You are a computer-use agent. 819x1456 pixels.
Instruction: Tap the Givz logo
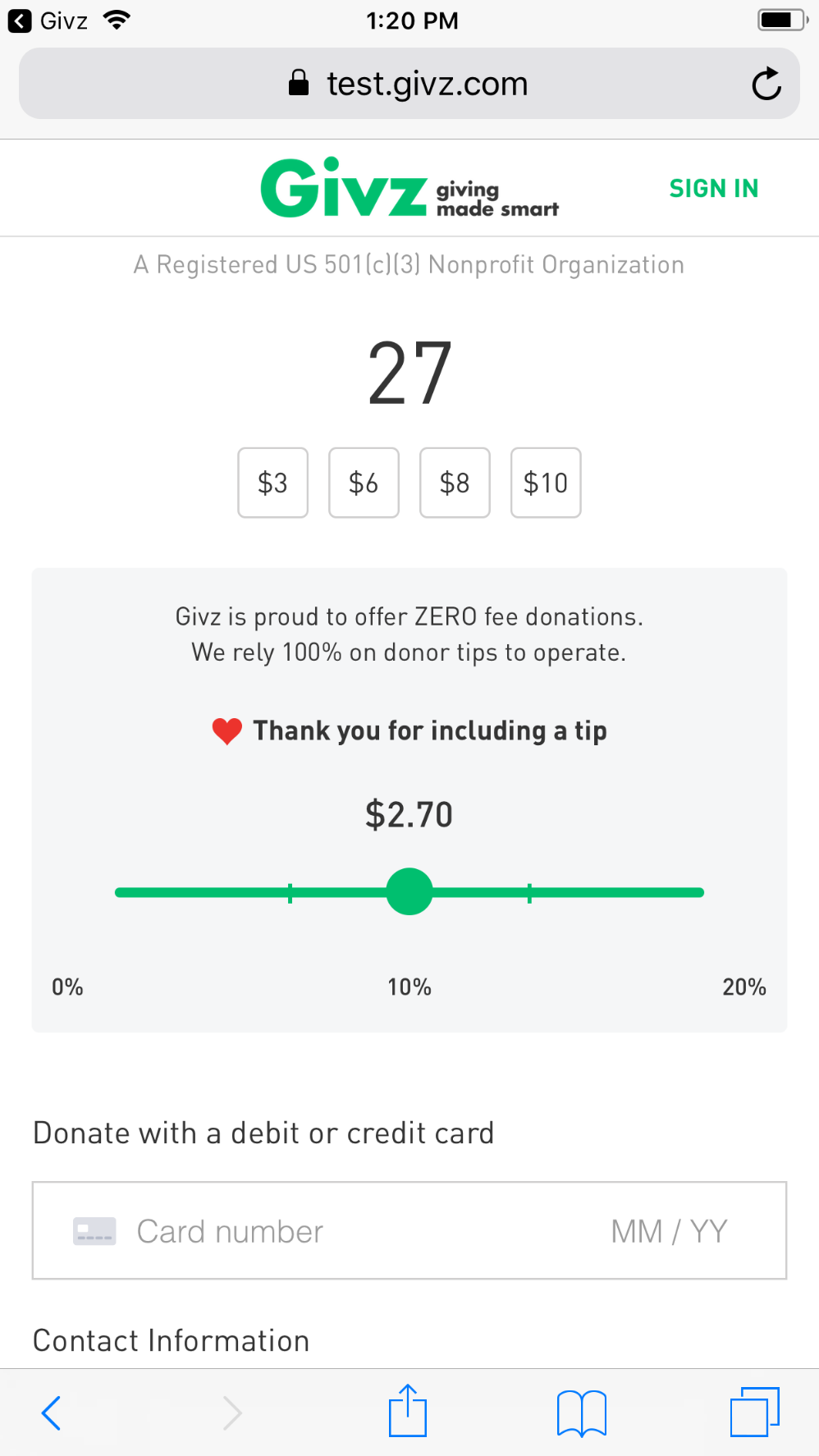click(409, 188)
